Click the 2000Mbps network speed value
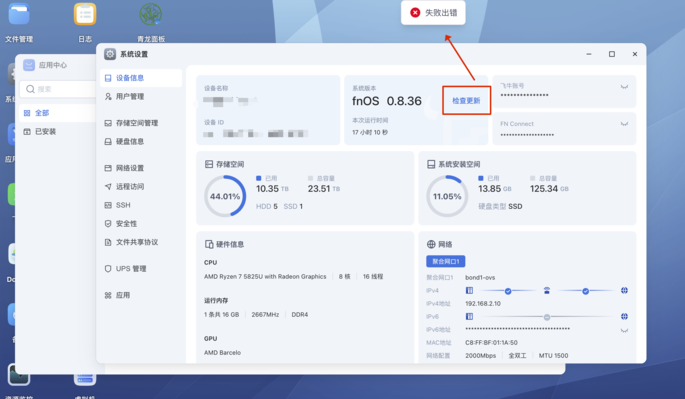This screenshot has width=685, height=399. pyautogui.click(x=481, y=356)
